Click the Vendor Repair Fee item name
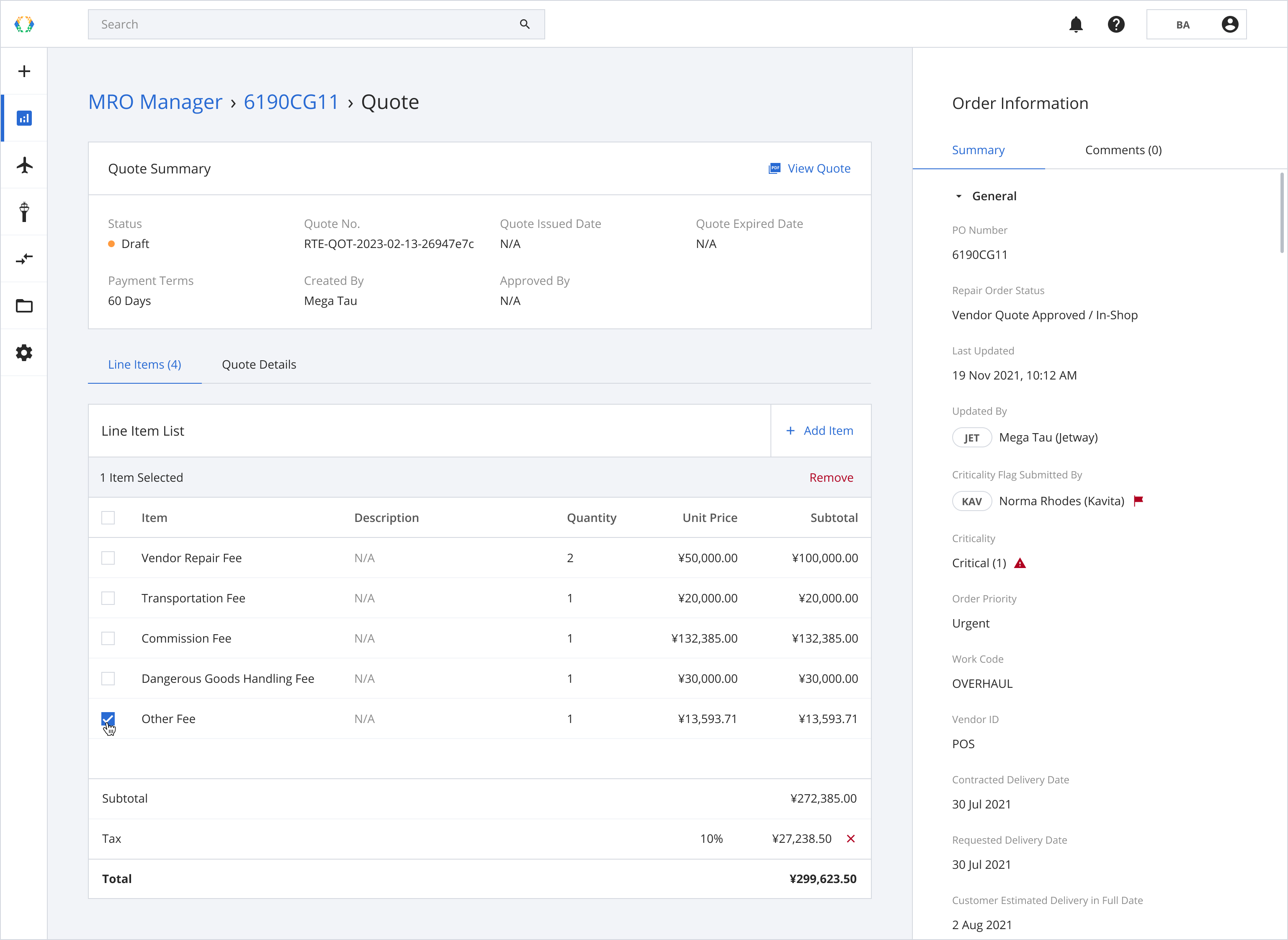This screenshot has width=1288, height=940. pos(192,558)
